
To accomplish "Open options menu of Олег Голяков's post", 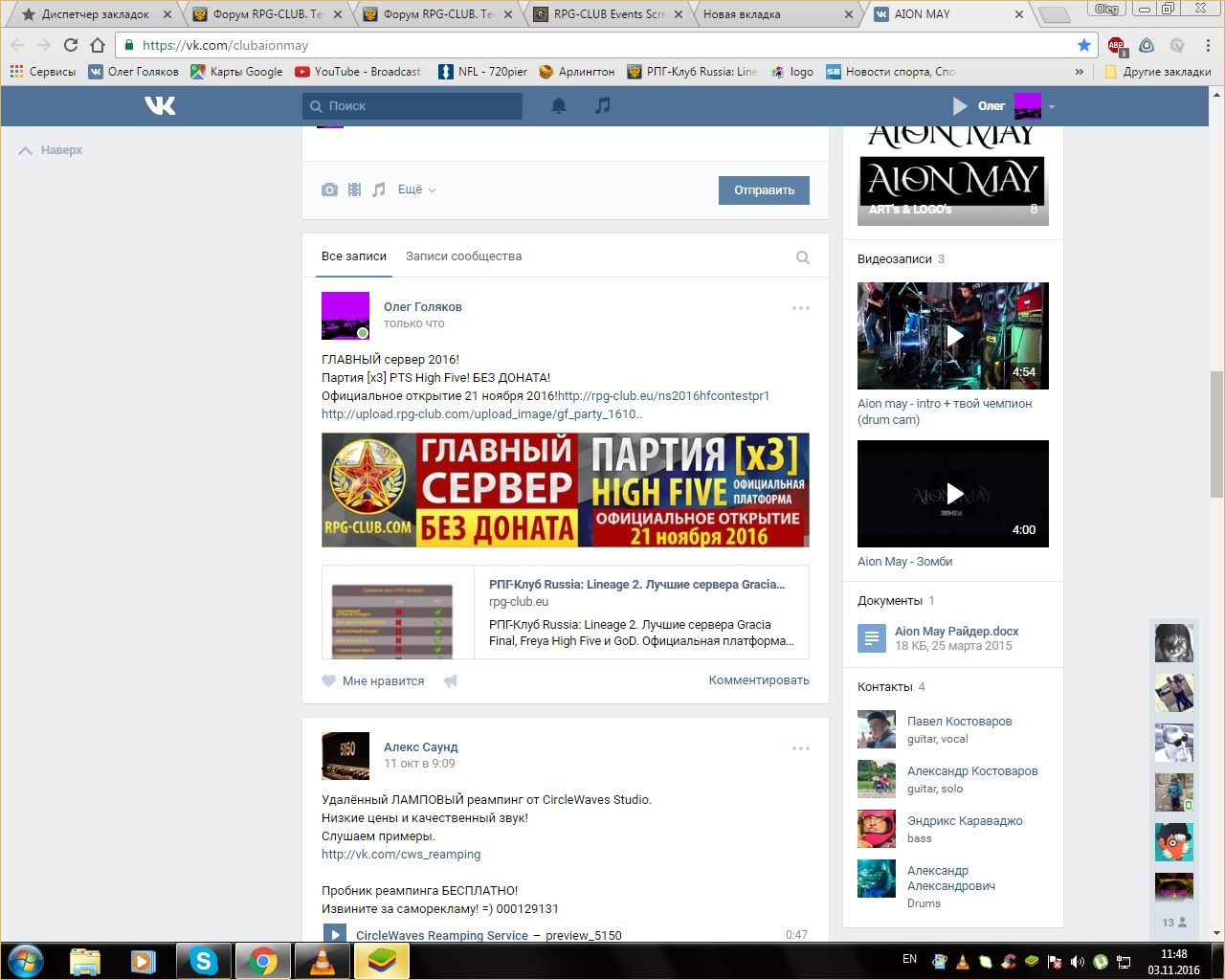I will [801, 308].
